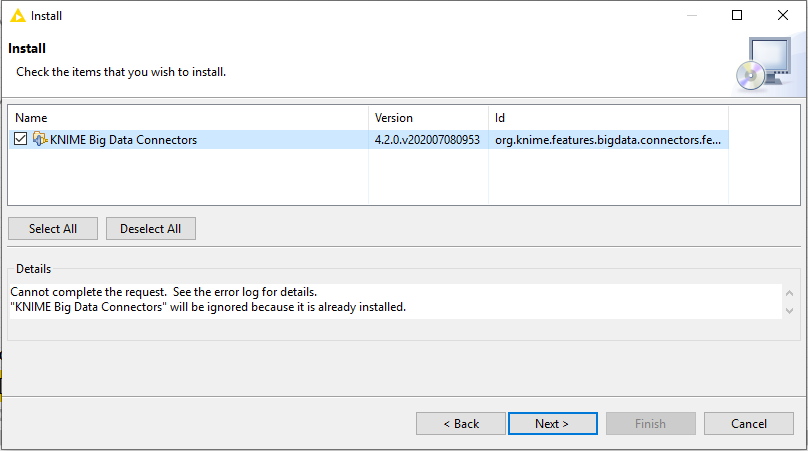Click the org.knime.features.bigdata.connectors id cell

608,140
